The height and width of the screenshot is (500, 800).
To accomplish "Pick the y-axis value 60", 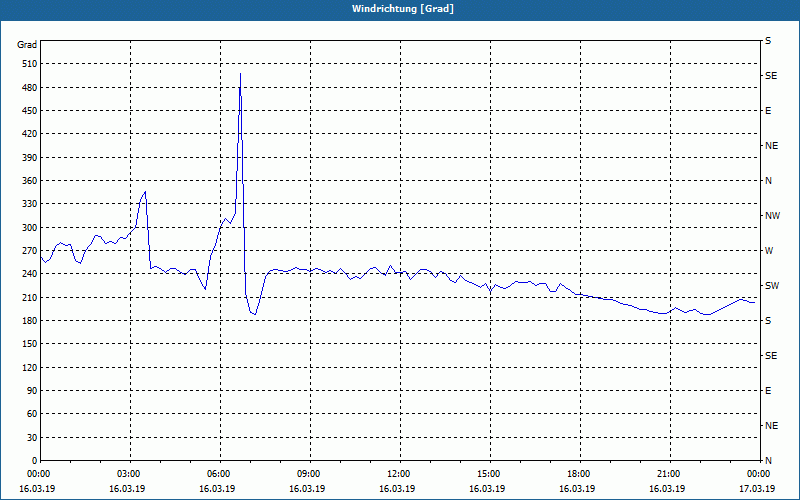I will [32, 414].
